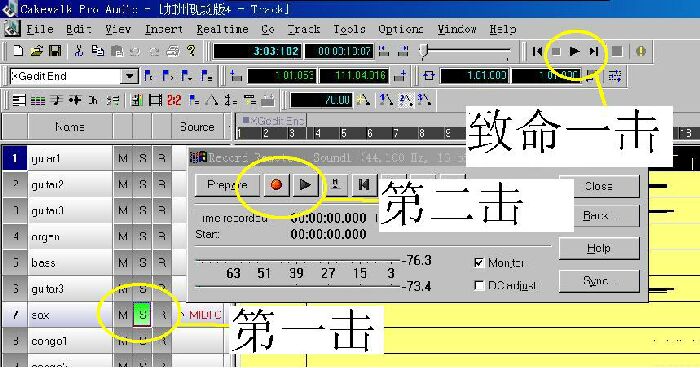Toggle the Monitor checkbox
The image size is (700, 368).
479,263
